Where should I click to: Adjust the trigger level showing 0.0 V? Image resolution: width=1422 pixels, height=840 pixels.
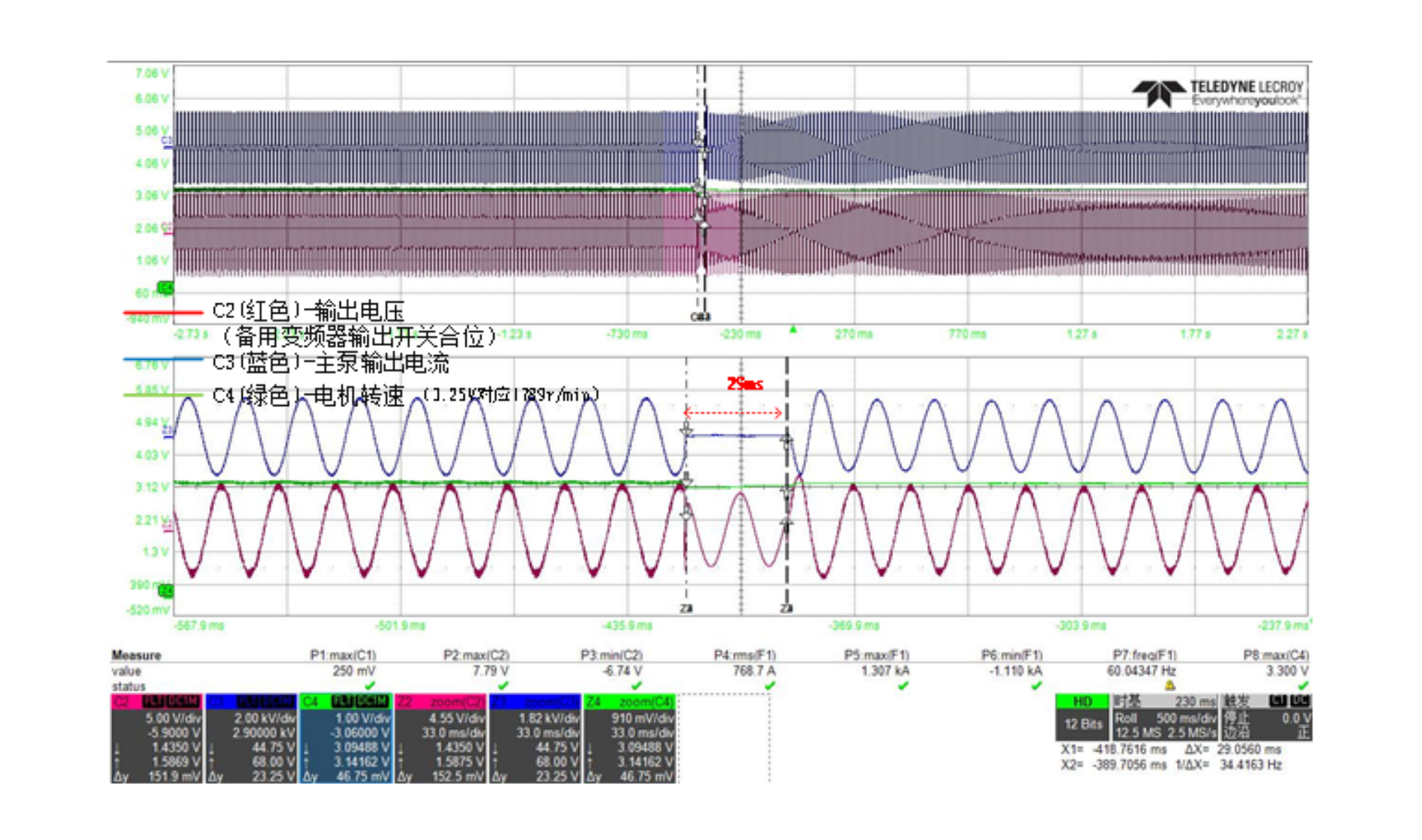click(x=1295, y=718)
